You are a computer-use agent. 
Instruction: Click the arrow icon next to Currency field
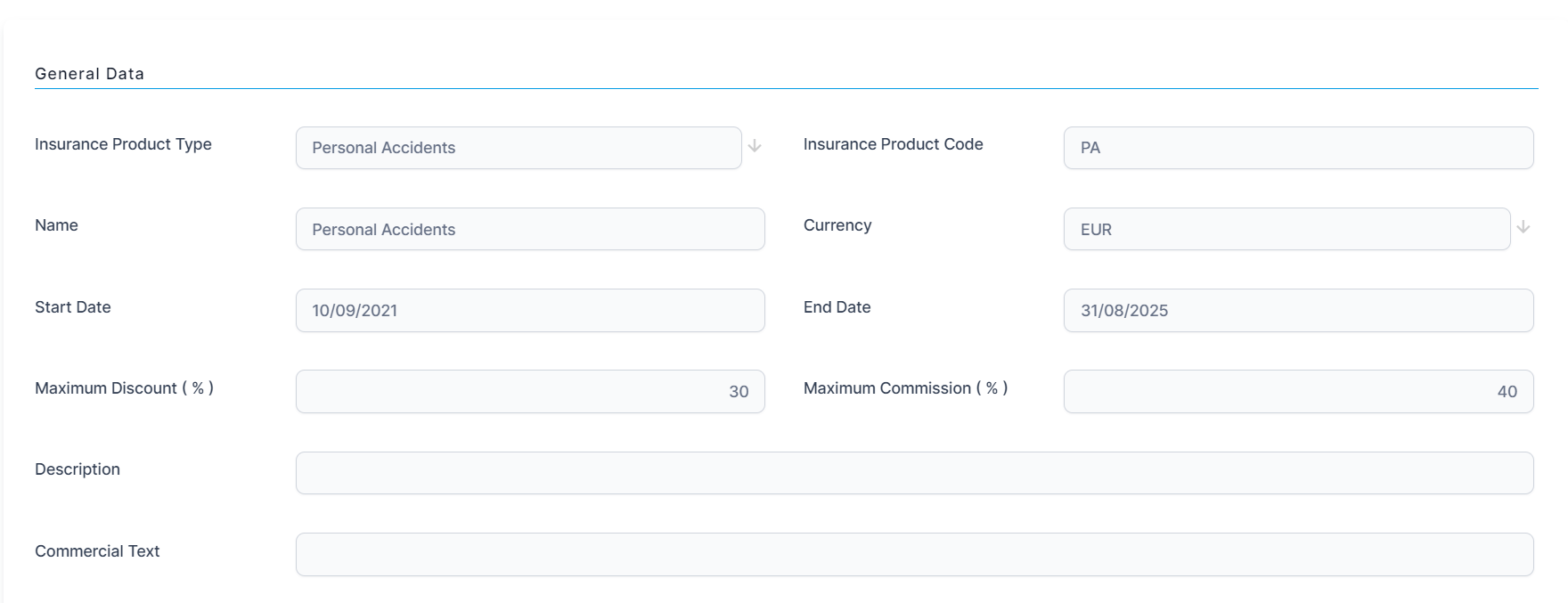1523,227
